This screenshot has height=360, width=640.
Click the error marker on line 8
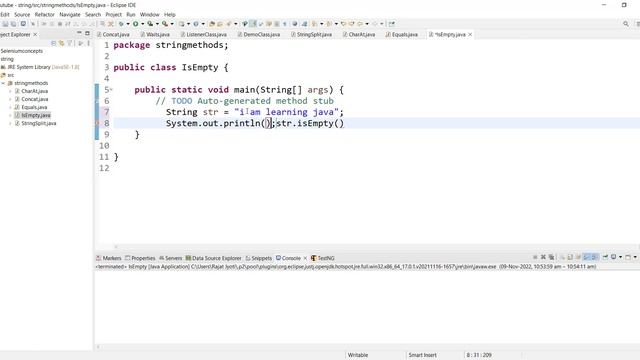[97, 123]
